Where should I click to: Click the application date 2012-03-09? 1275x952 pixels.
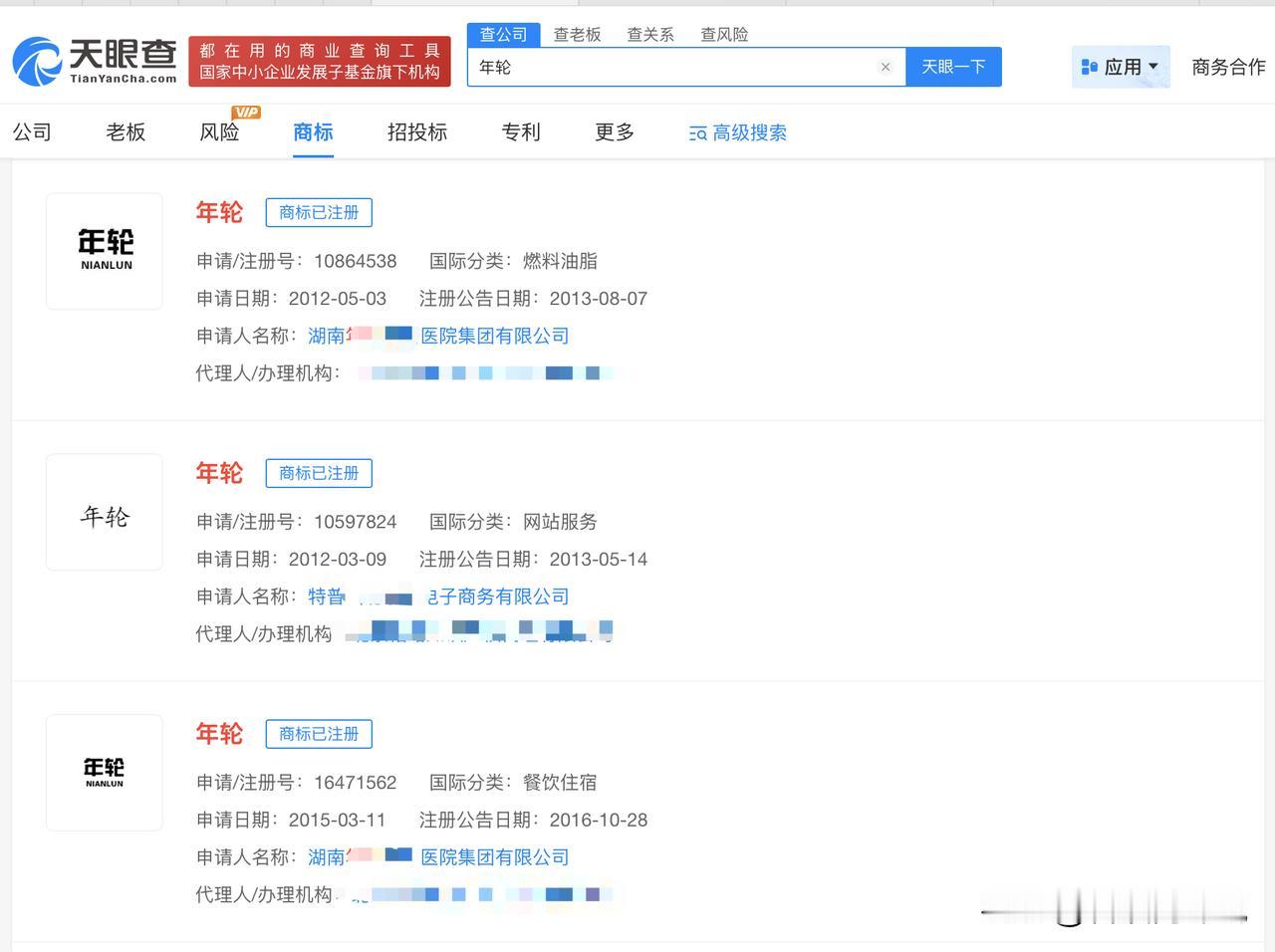pos(338,560)
